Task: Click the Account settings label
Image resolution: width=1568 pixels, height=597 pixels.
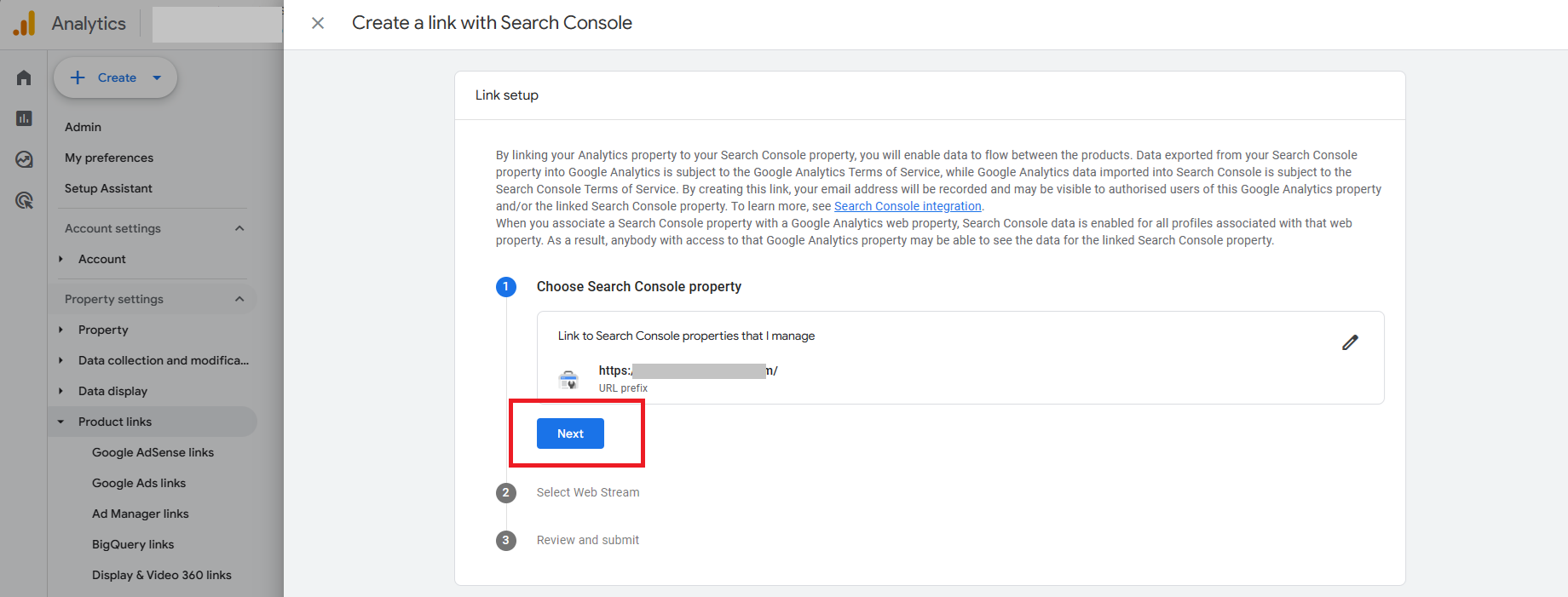Action: click(112, 228)
